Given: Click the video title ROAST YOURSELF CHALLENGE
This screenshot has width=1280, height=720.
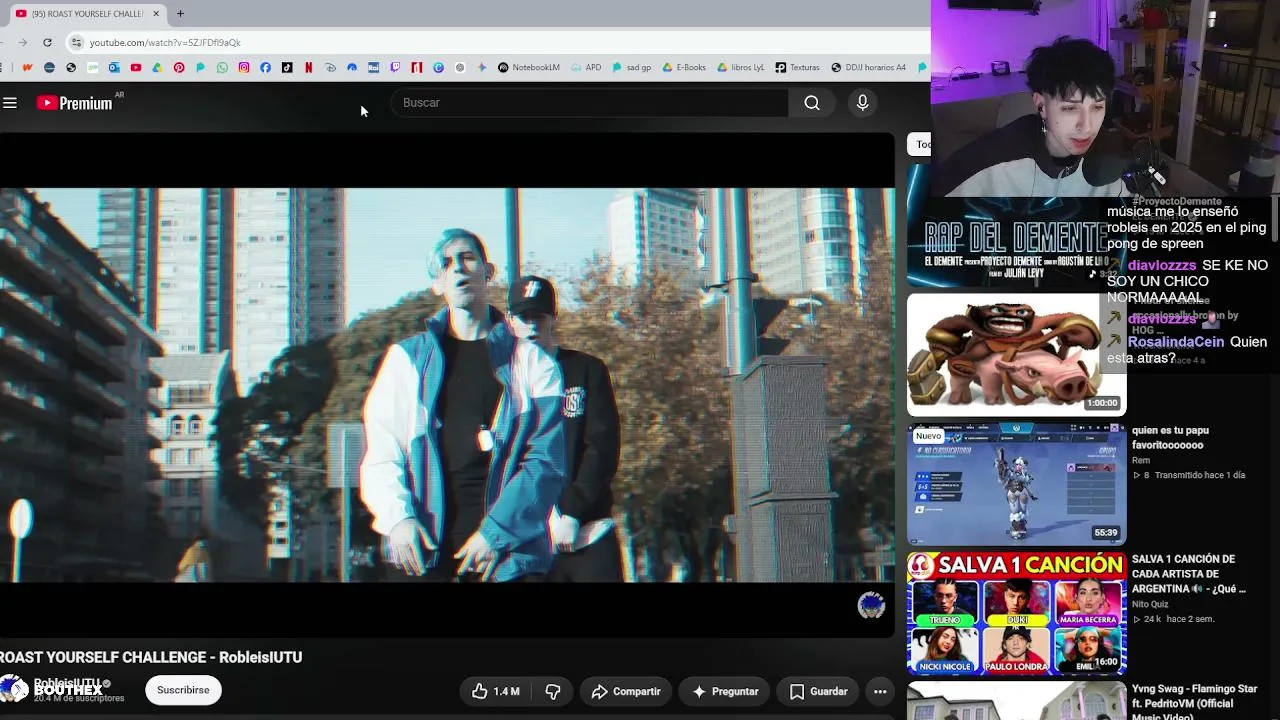Looking at the screenshot, I should click(x=151, y=657).
